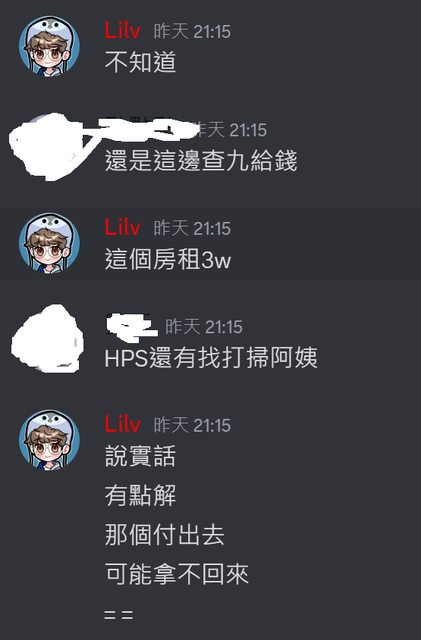Click the timestamp next to the 這個房租3w sender
Image resolution: width=421 pixels, height=640 pixels.
coord(192,228)
